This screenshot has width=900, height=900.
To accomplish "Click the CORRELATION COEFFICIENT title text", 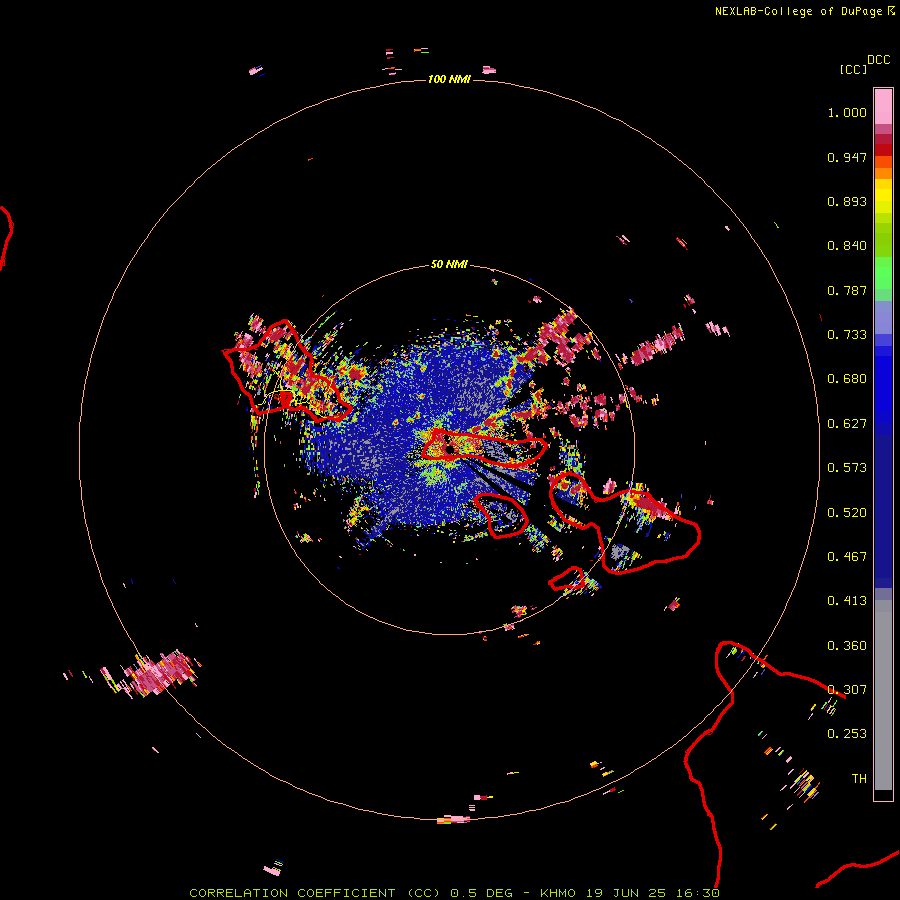I will coord(292,893).
